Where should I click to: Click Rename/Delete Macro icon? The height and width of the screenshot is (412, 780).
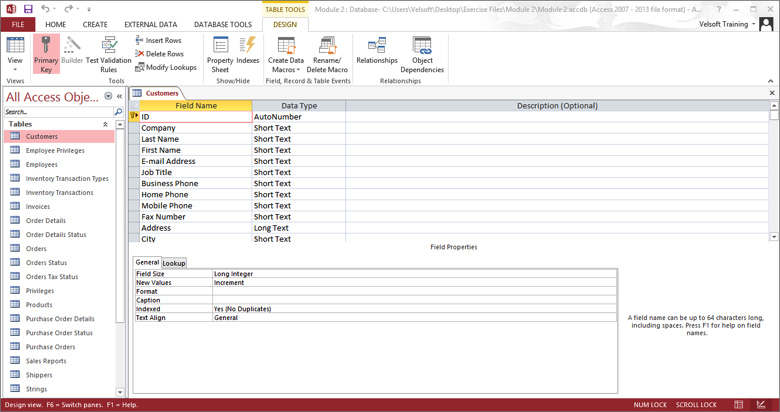(327, 53)
